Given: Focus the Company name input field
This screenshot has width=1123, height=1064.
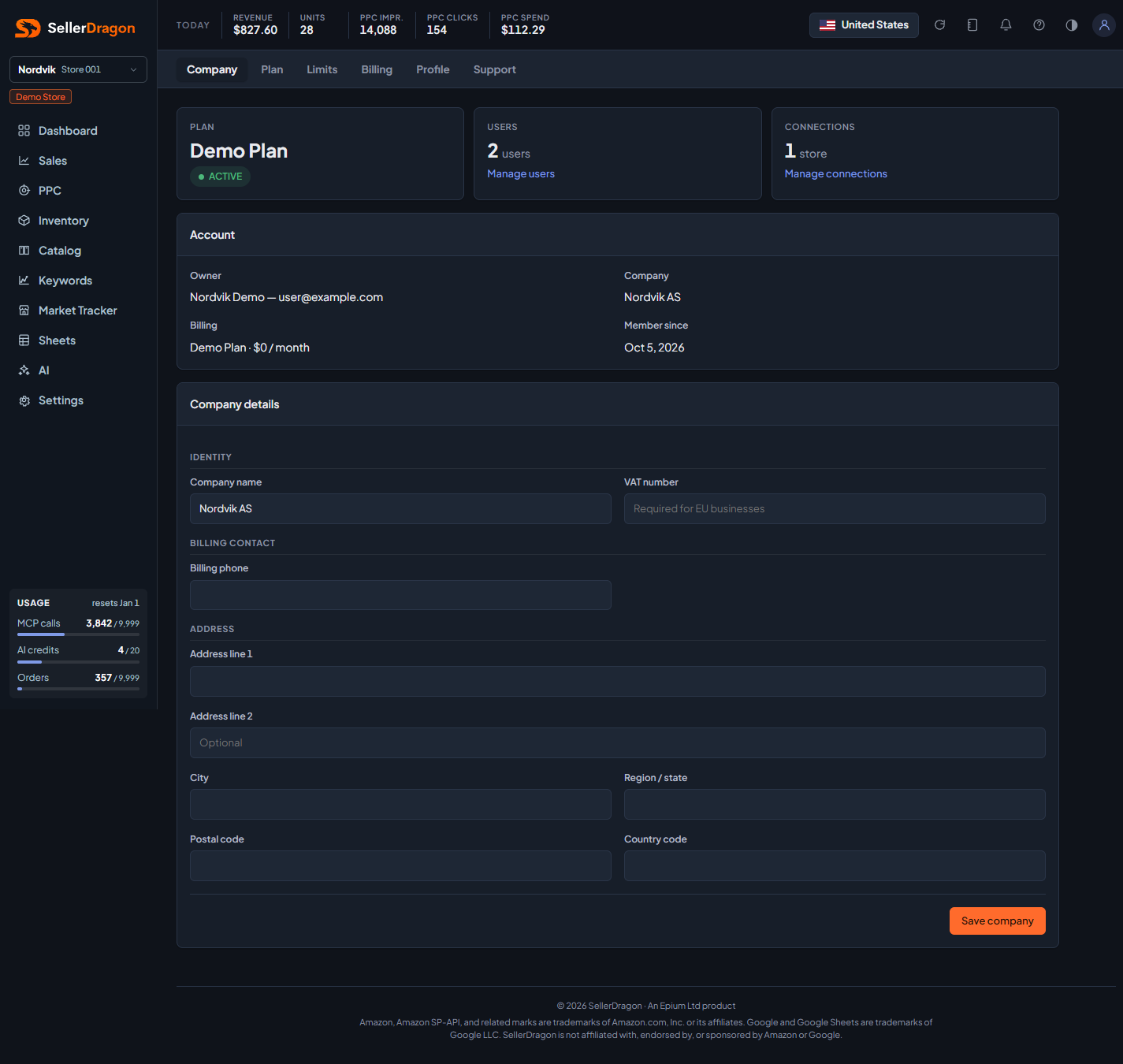Looking at the screenshot, I should tap(400, 509).
